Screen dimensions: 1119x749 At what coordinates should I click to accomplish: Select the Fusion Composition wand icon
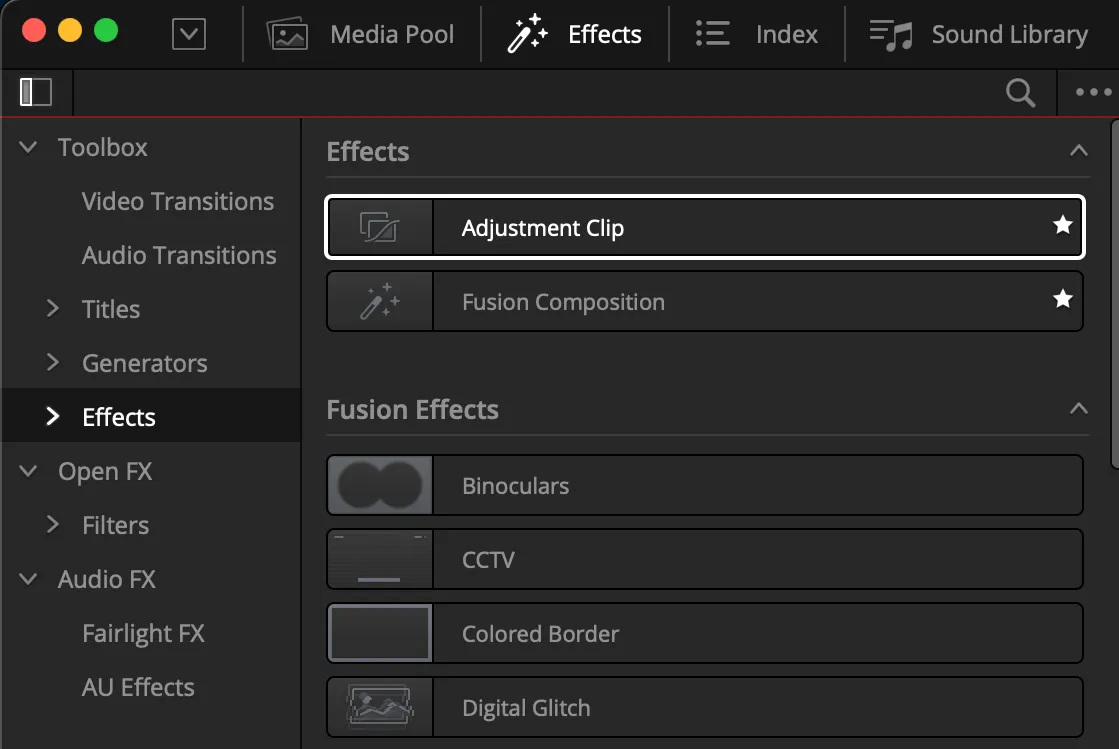tap(380, 302)
